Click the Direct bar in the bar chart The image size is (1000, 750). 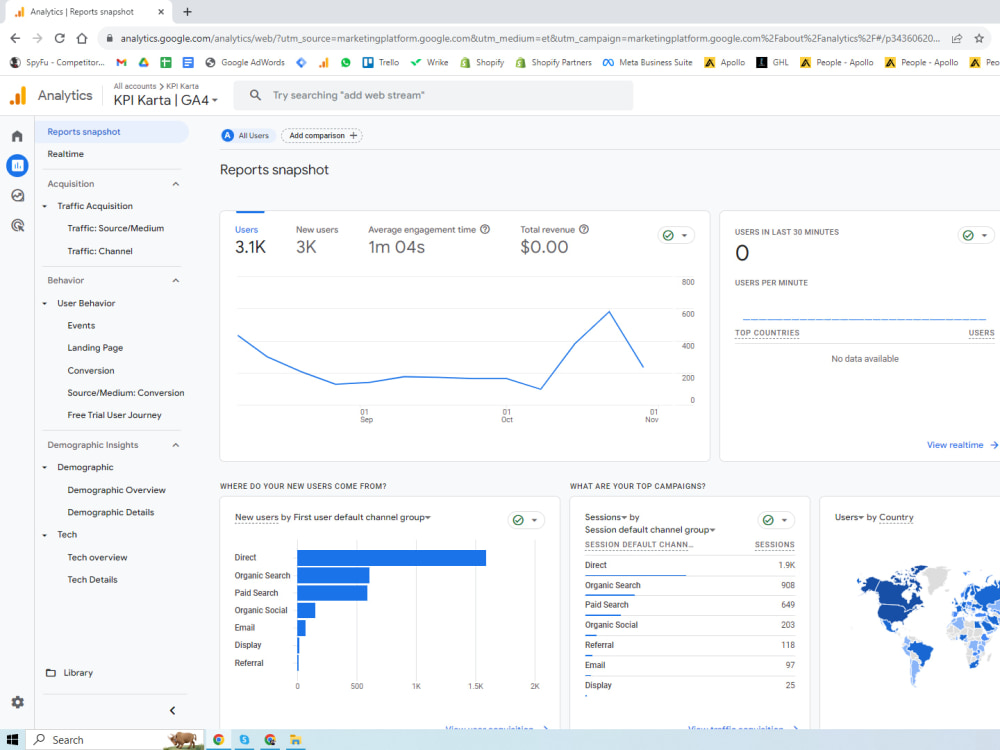[x=392, y=558]
